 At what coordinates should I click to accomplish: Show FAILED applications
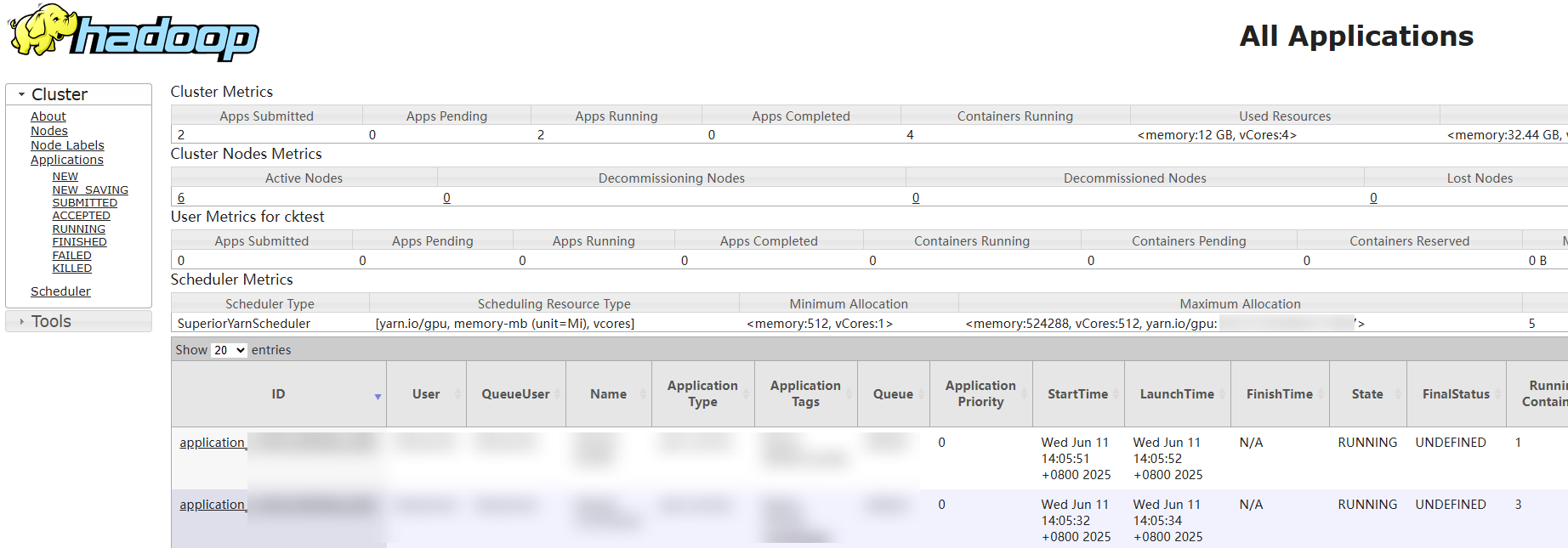[71, 256]
